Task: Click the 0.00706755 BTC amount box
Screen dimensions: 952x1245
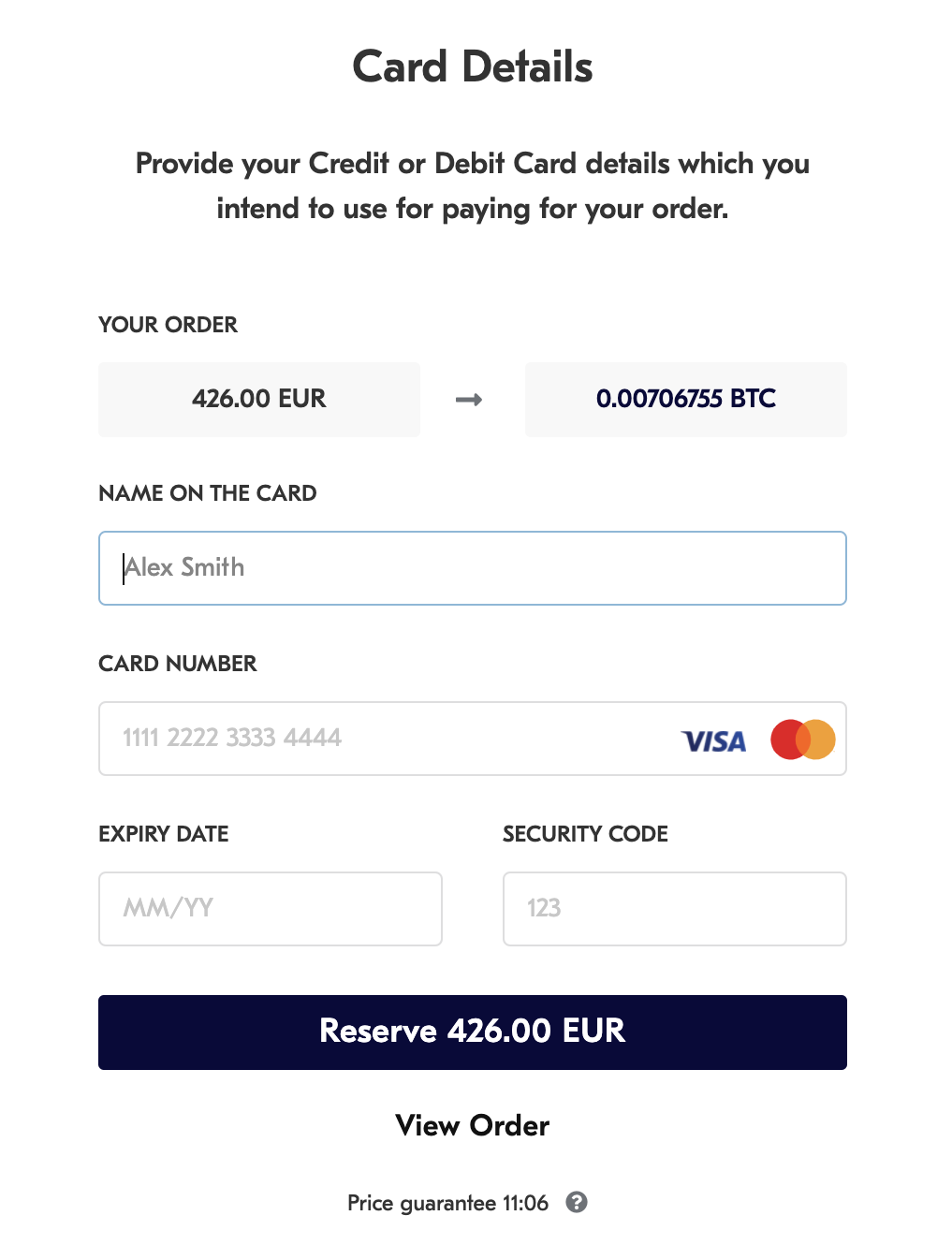Action: pyautogui.click(x=686, y=400)
